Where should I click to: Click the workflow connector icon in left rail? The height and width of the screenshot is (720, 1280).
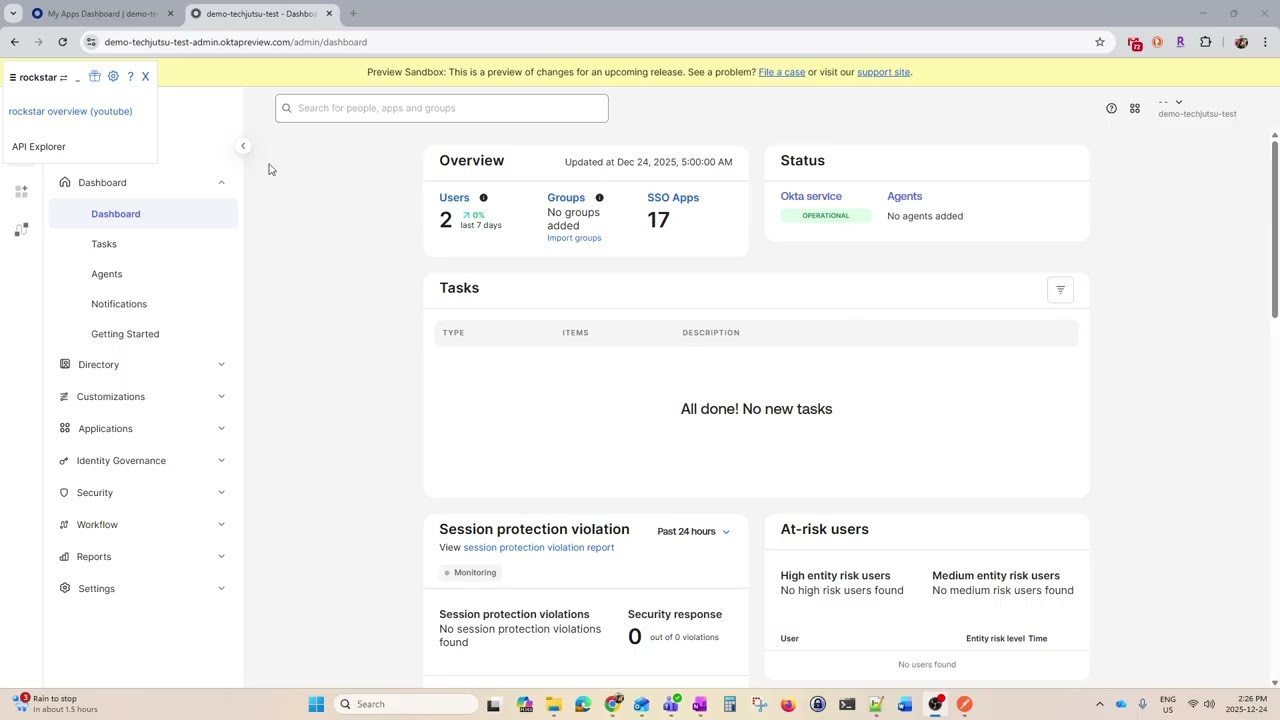click(21, 230)
